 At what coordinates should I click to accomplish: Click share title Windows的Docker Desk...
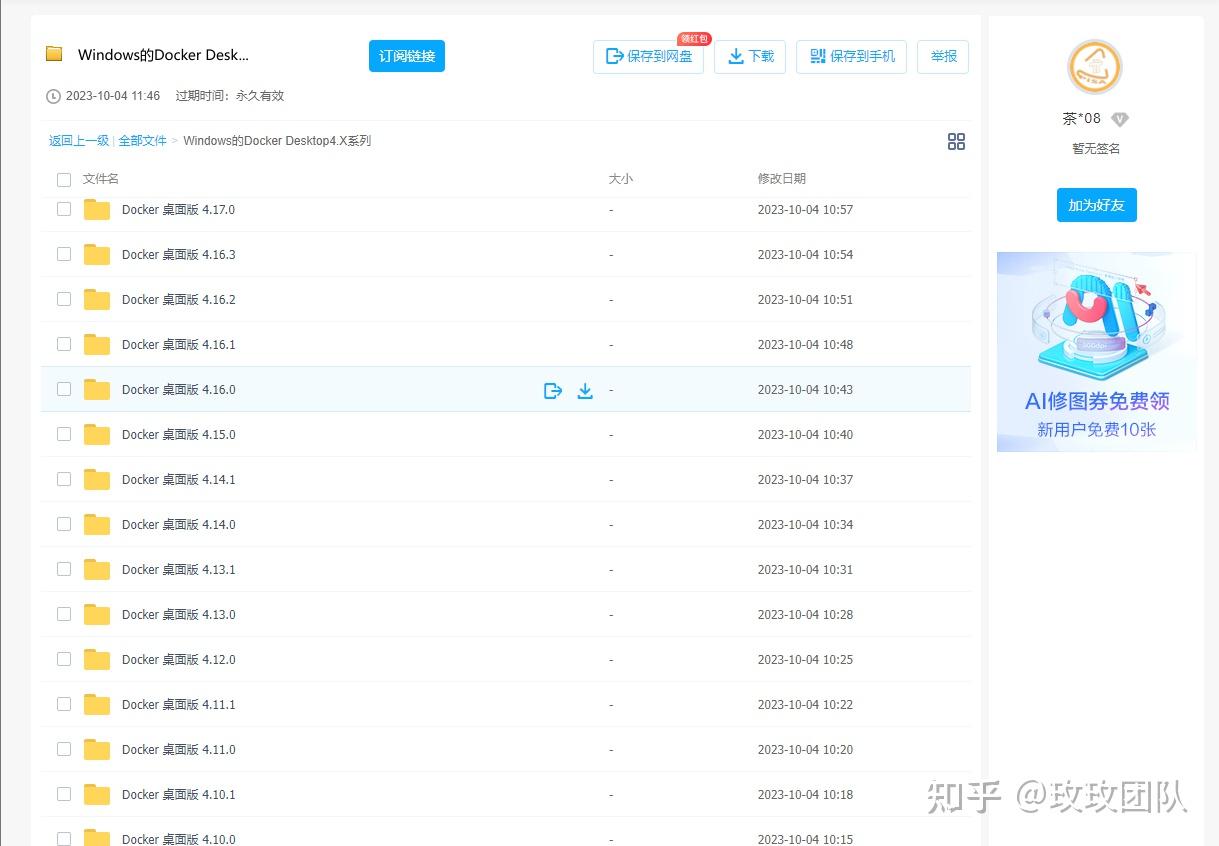163,55
